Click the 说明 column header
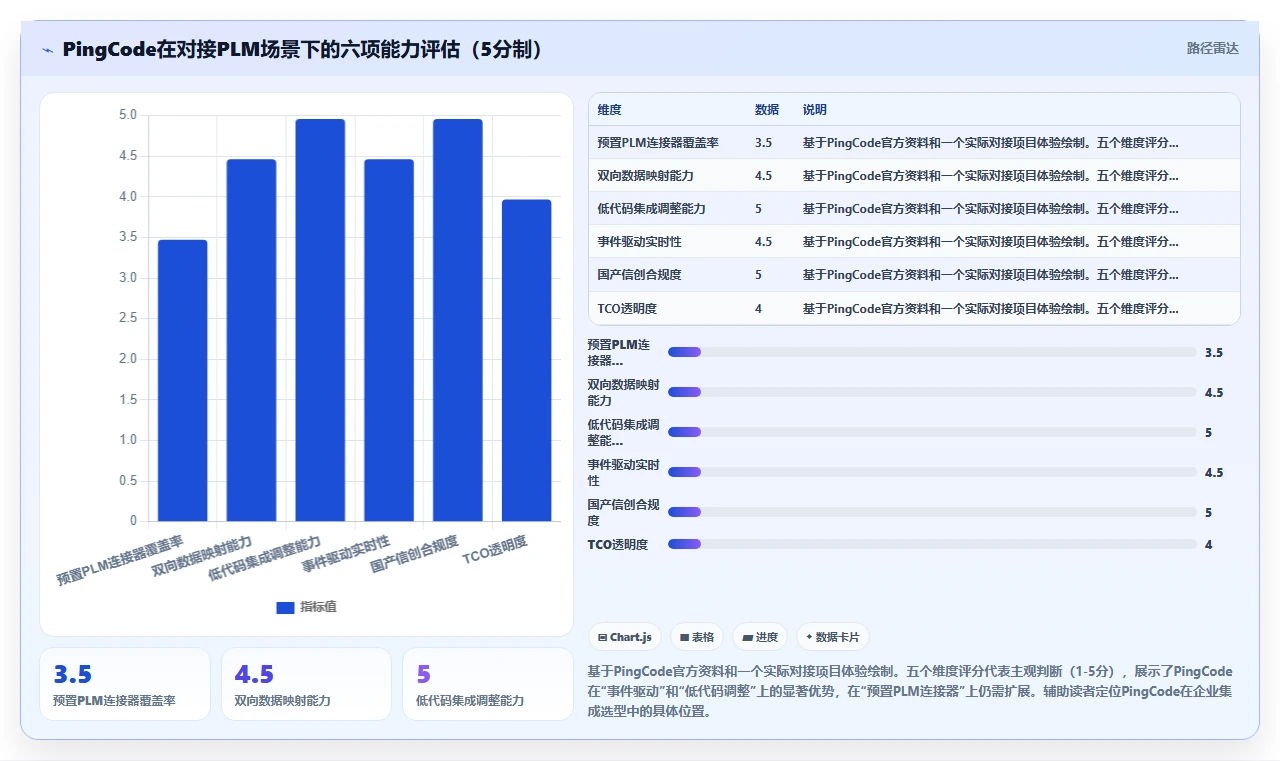The width and height of the screenshot is (1280, 761). (x=815, y=110)
